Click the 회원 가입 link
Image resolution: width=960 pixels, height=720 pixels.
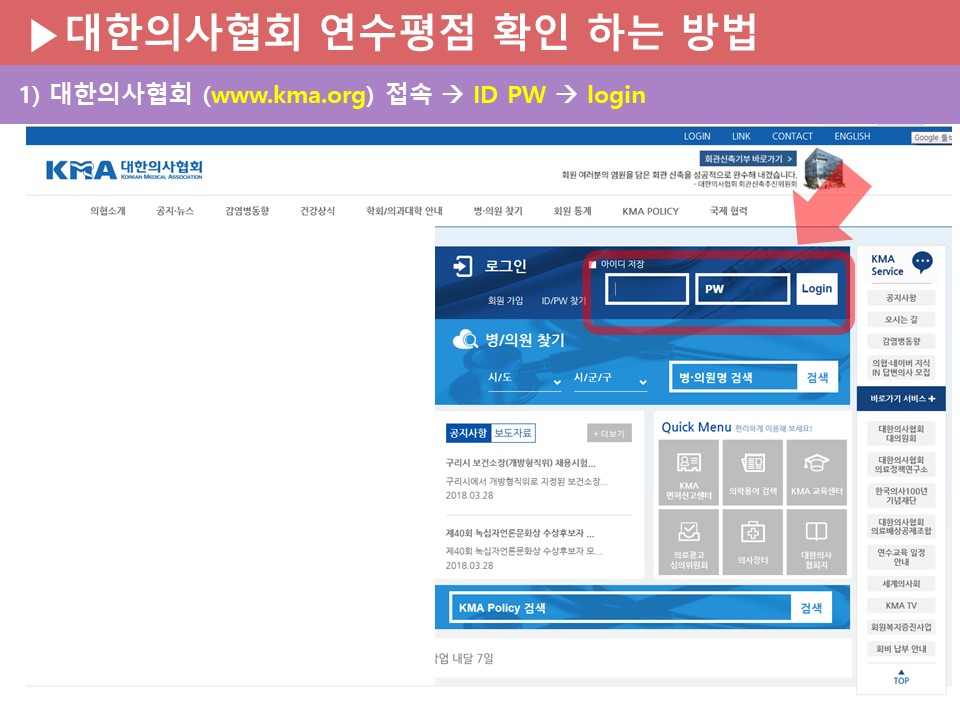pyautogui.click(x=505, y=300)
